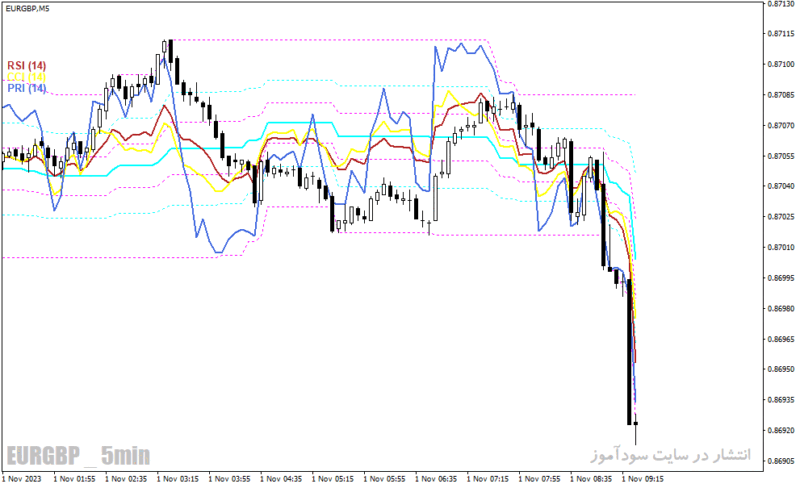
Task: Click the 0.87115 price axis label
Action: coord(781,34)
